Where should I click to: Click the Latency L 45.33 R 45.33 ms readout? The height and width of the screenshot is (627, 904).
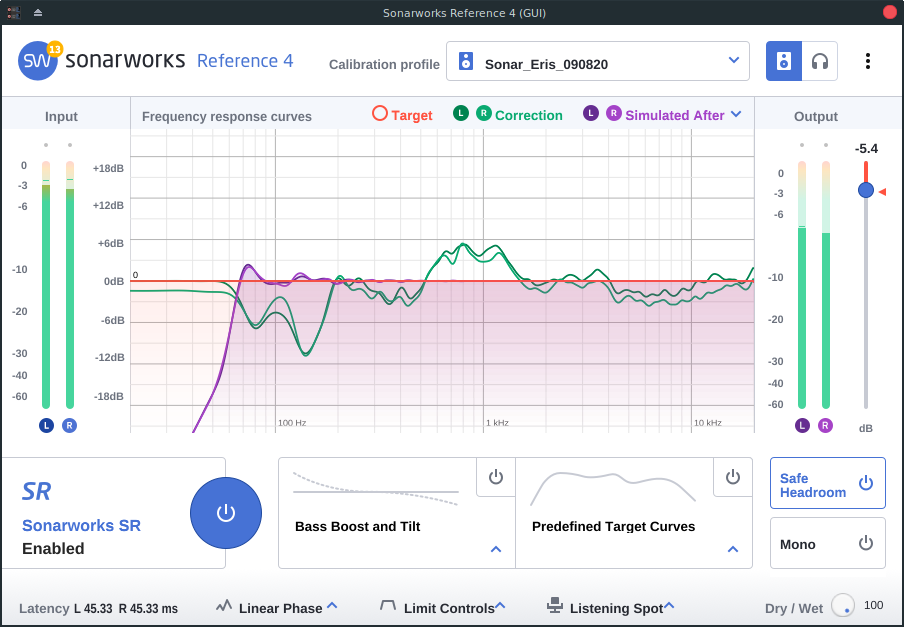(99, 609)
